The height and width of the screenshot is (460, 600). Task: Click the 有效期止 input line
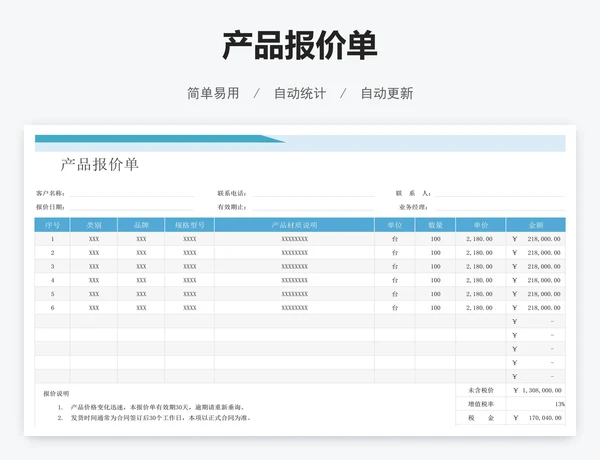pyautogui.click(x=313, y=207)
